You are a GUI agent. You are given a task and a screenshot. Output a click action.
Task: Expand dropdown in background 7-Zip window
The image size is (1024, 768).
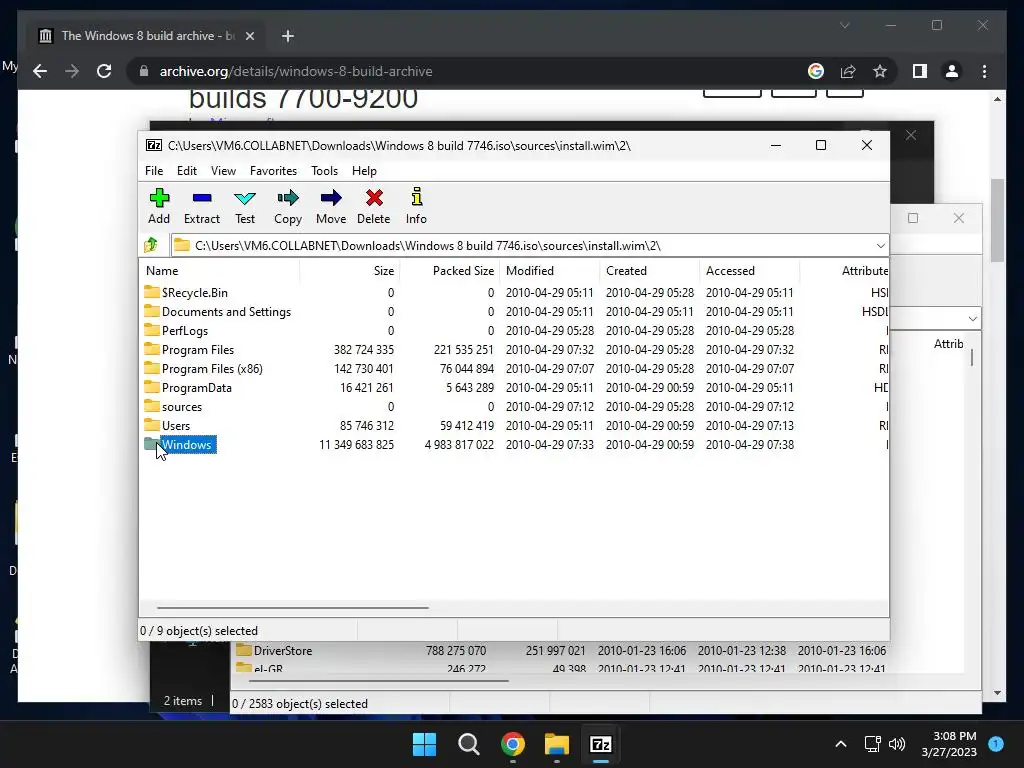click(x=972, y=319)
